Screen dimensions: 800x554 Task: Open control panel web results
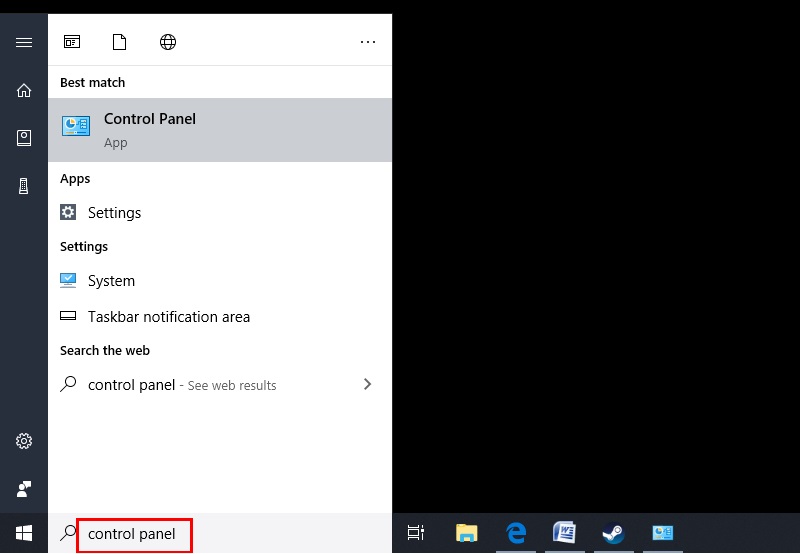click(220, 385)
